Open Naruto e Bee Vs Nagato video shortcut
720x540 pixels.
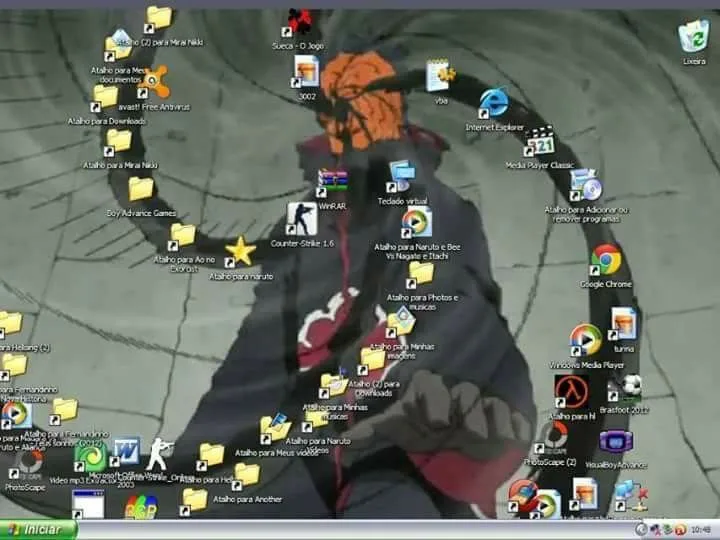tap(416, 223)
